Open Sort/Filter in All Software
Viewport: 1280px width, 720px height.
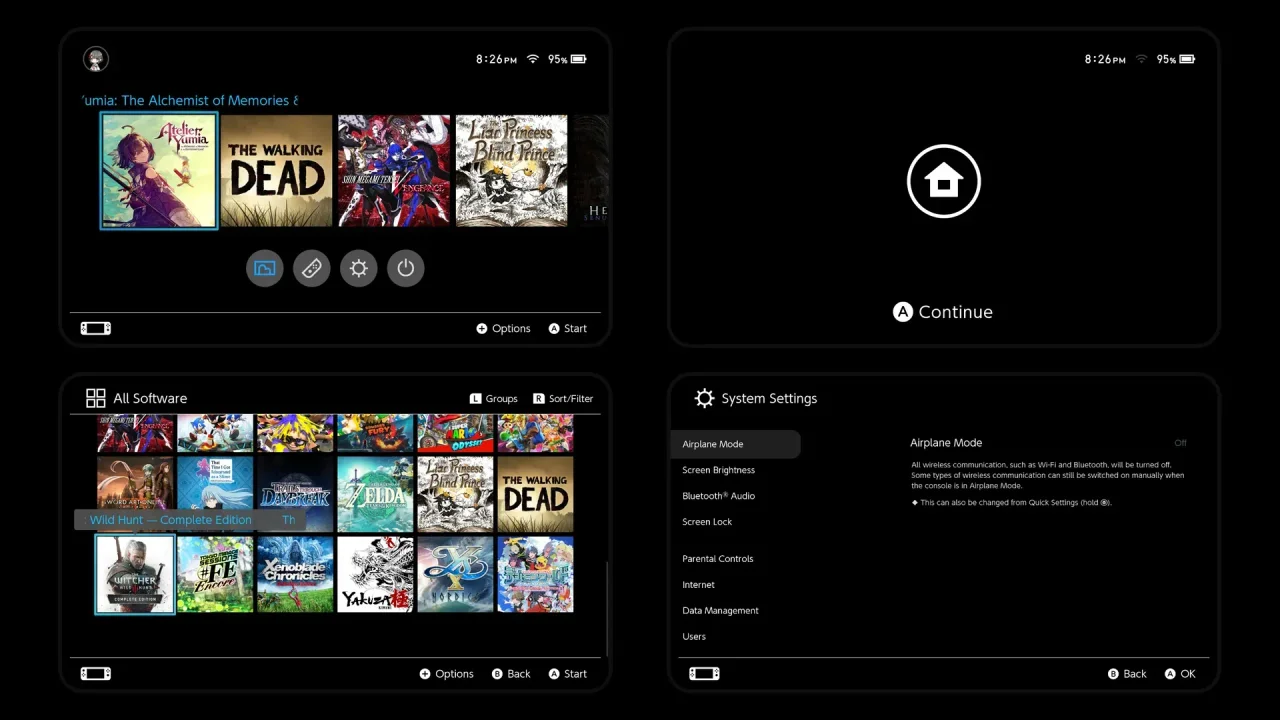563,398
